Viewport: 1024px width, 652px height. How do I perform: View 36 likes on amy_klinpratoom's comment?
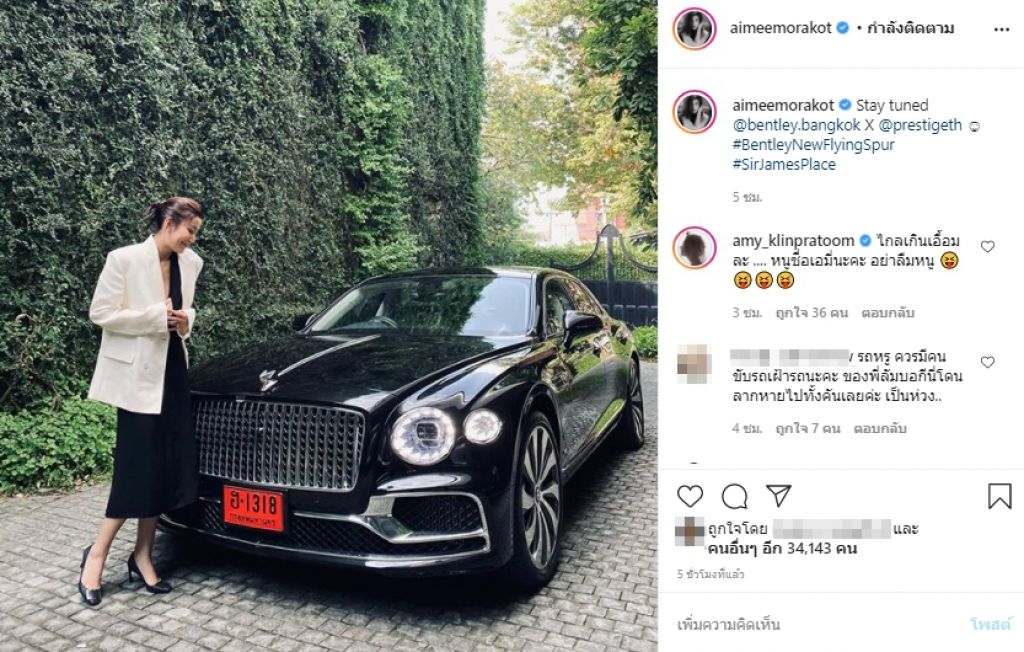click(x=811, y=313)
